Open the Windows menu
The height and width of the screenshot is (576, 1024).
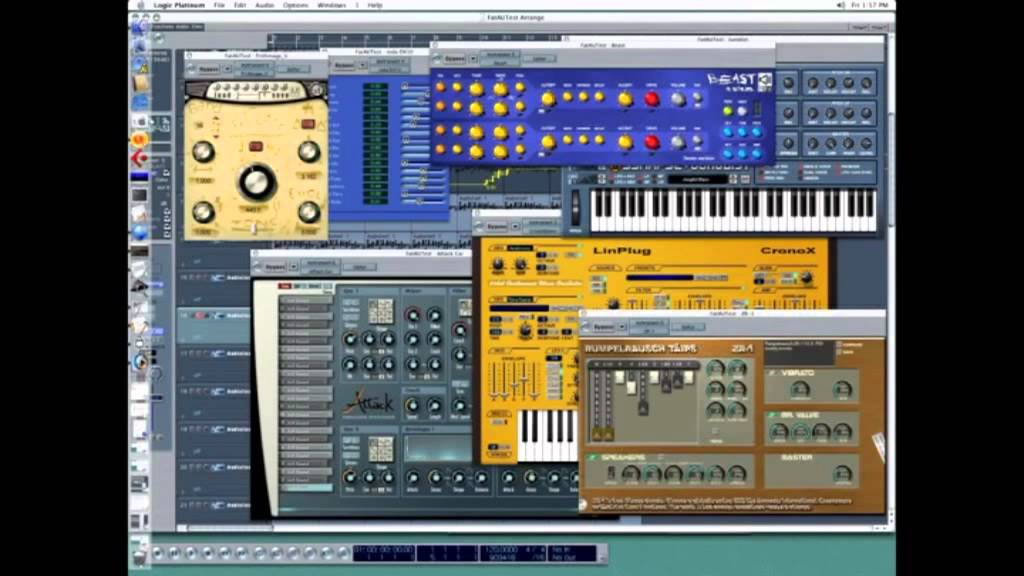pyautogui.click(x=331, y=5)
